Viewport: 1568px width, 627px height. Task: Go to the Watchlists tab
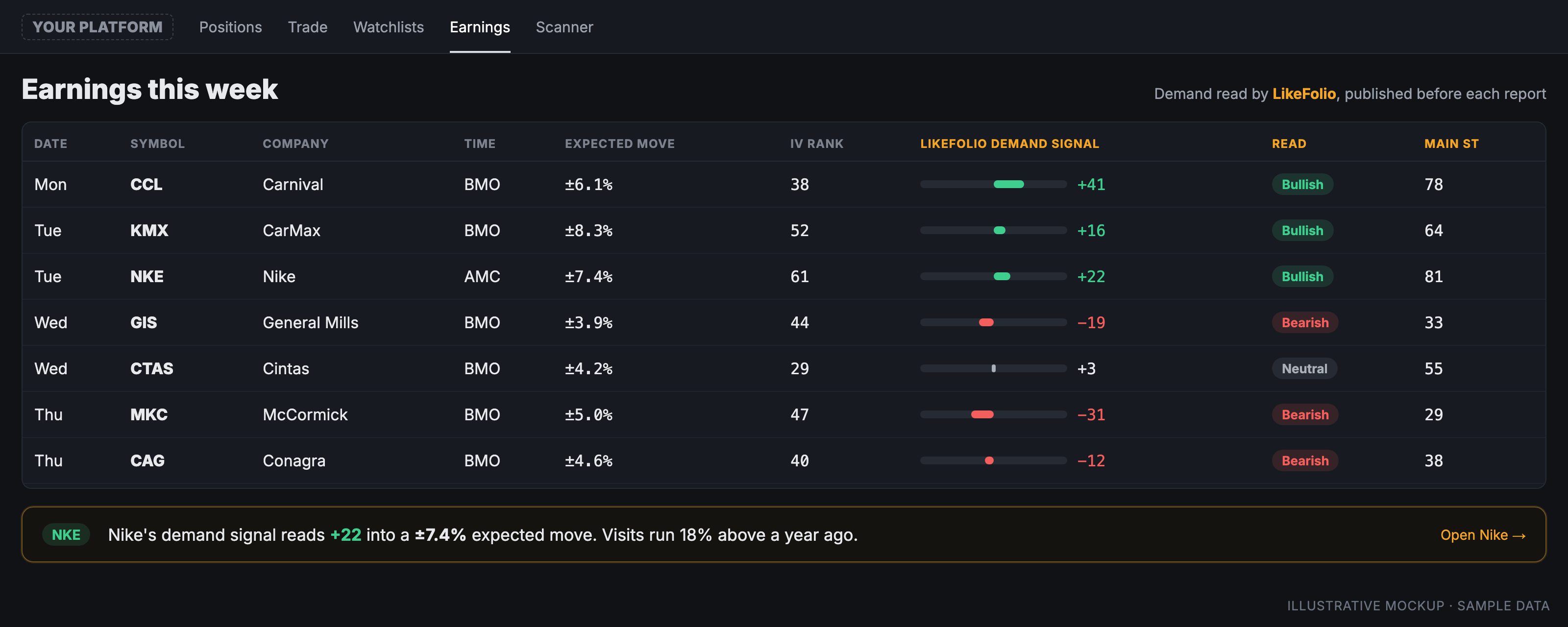389,27
